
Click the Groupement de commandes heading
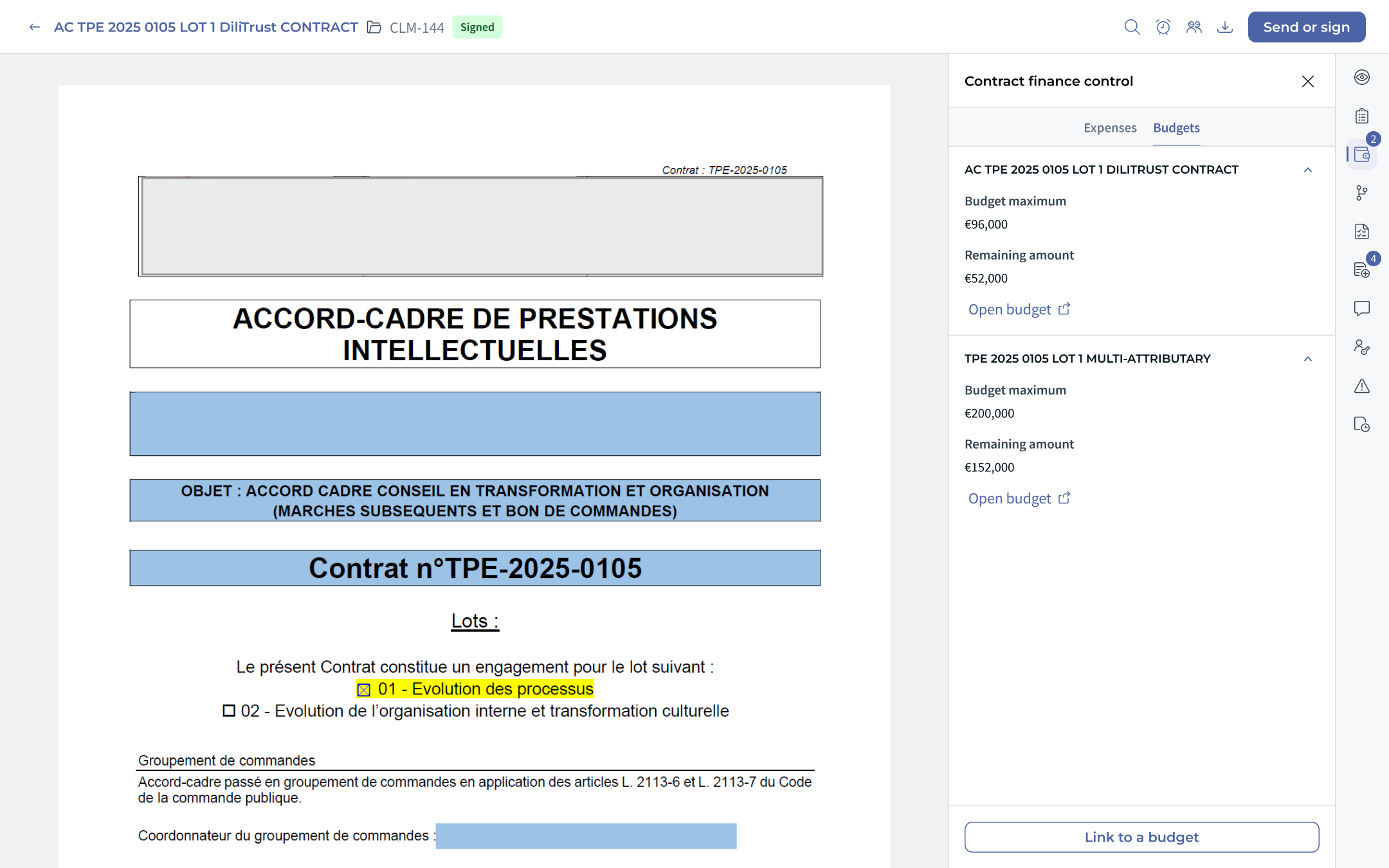[226, 760]
